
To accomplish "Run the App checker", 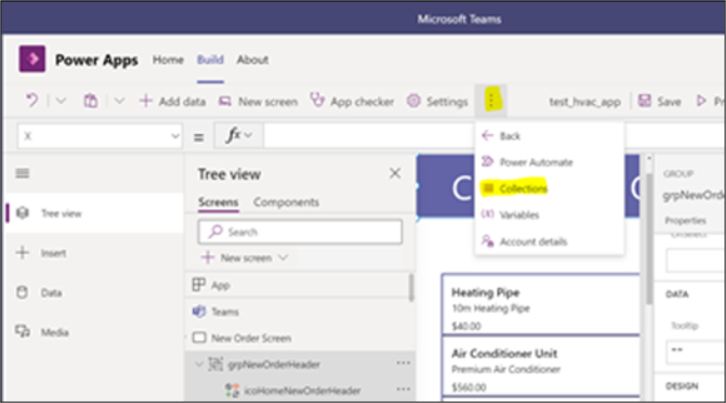I will tap(352, 101).
